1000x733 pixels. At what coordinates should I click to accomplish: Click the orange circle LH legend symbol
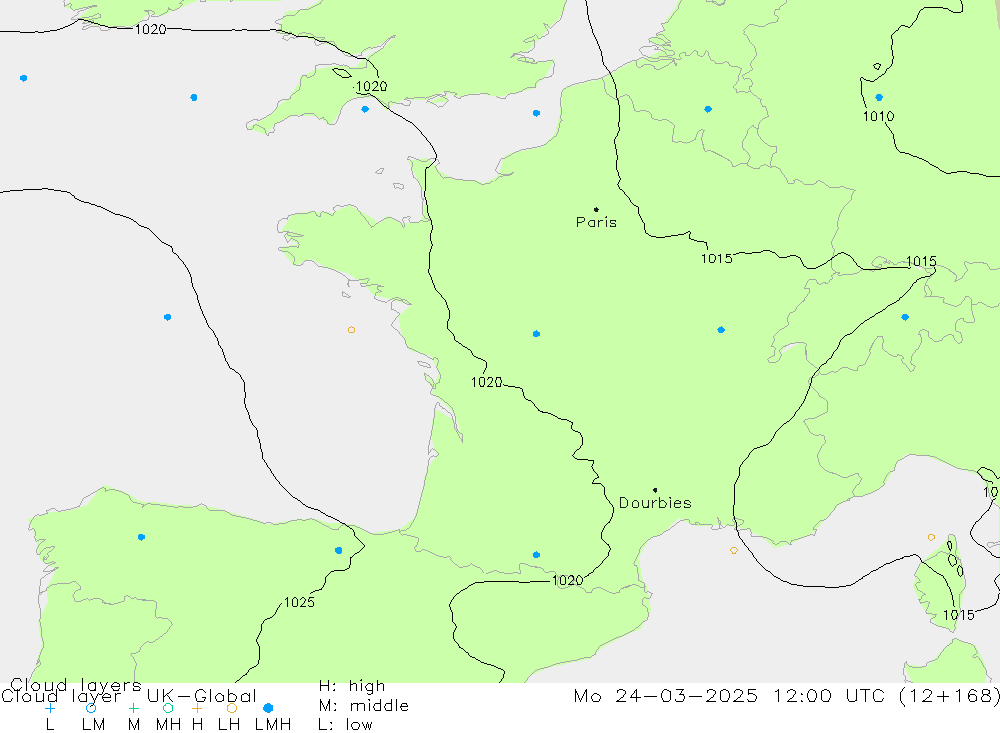point(232,708)
